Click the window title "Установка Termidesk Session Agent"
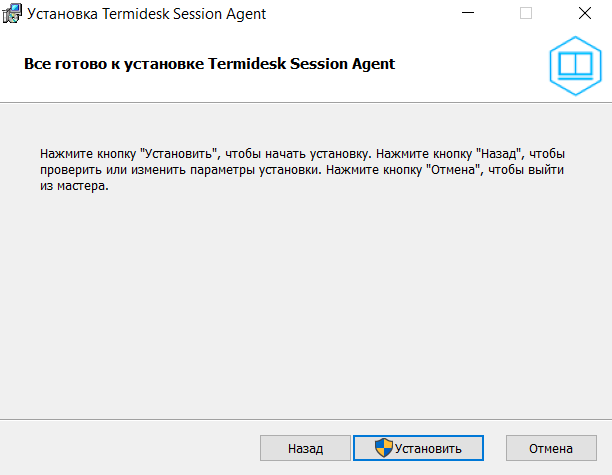Viewport: 612px width, 475px height. click(x=149, y=15)
